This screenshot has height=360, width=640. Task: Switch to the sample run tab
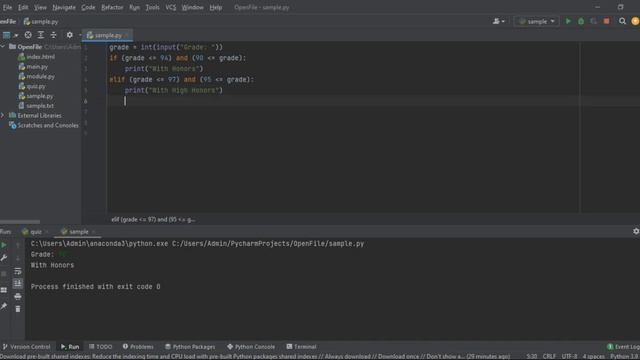(78, 232)
